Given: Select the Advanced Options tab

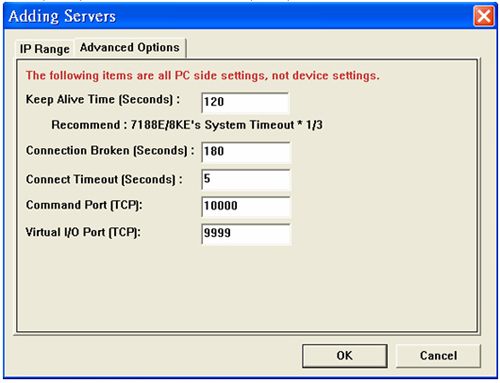Looking at the screenshot, I should pyautogui.click(x=130, y=48).
